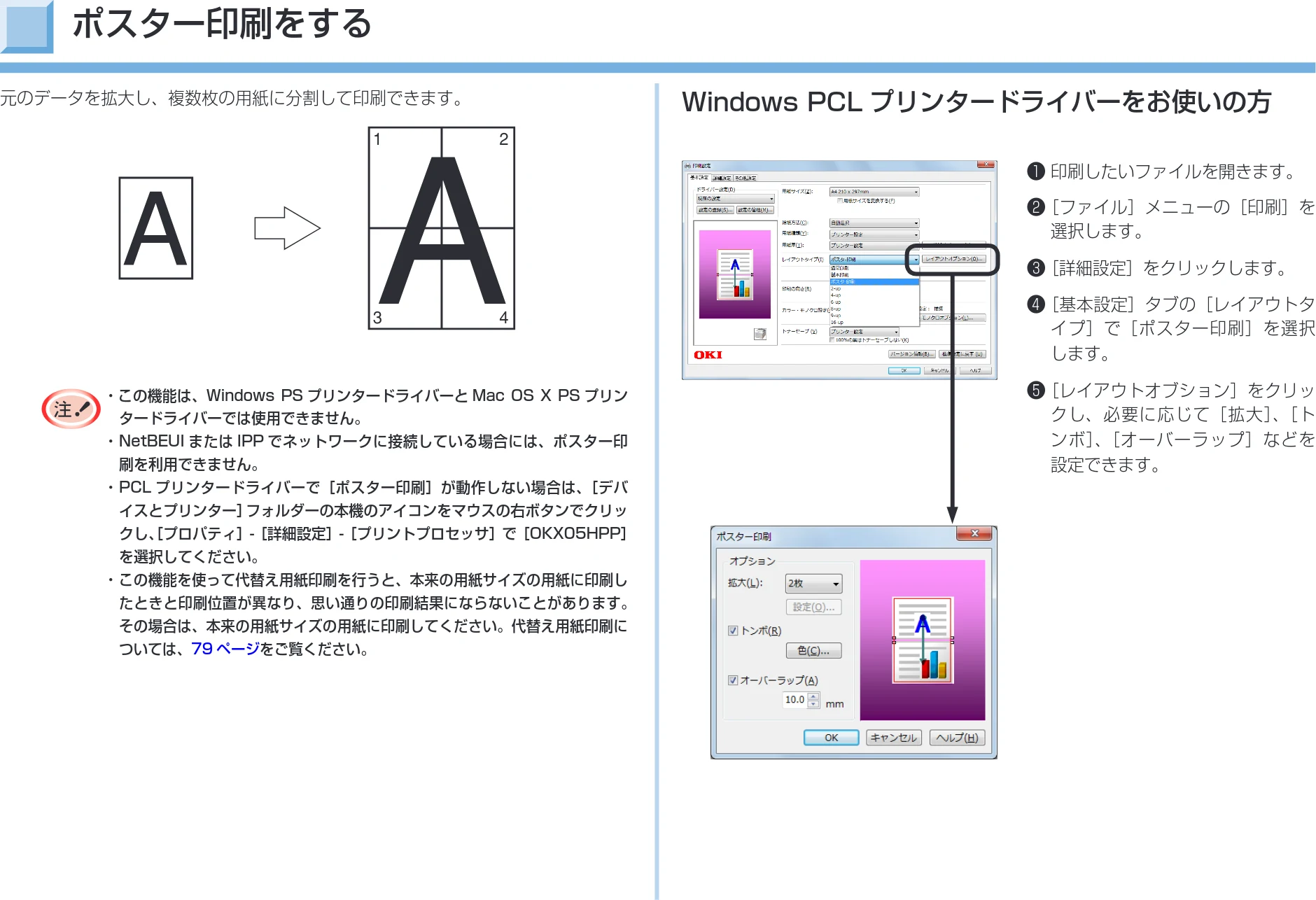This screenshot has width=1316, height=900.
Task: Switch to the 詳細設定 tab
Action: (x=722, y=178)
